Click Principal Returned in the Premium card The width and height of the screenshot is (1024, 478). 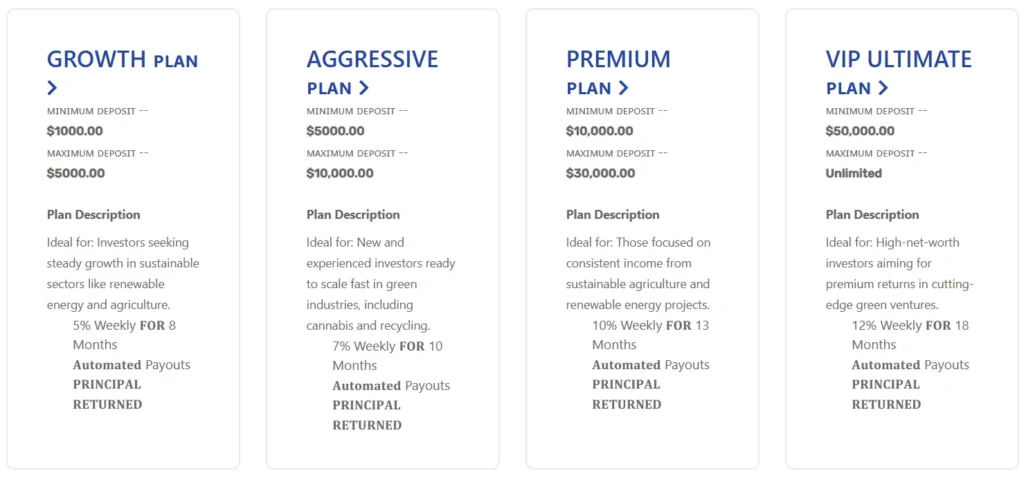pyautogui.click(x=626, y=394)
